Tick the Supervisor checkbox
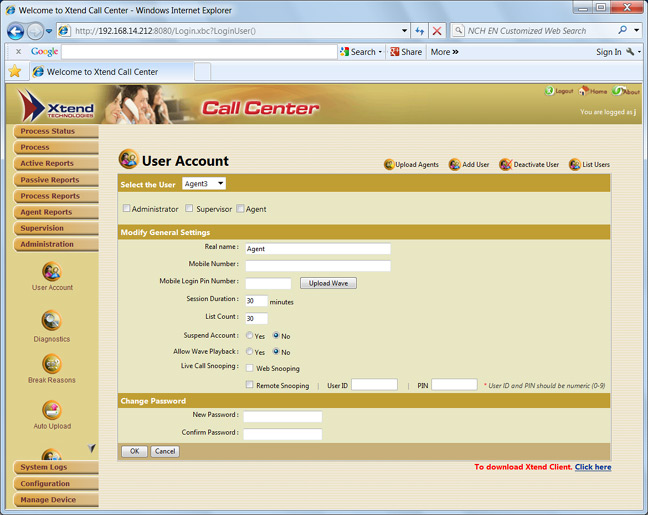This screenshot has width=648, height=515. pyautogui.click(x=189, y=208)
